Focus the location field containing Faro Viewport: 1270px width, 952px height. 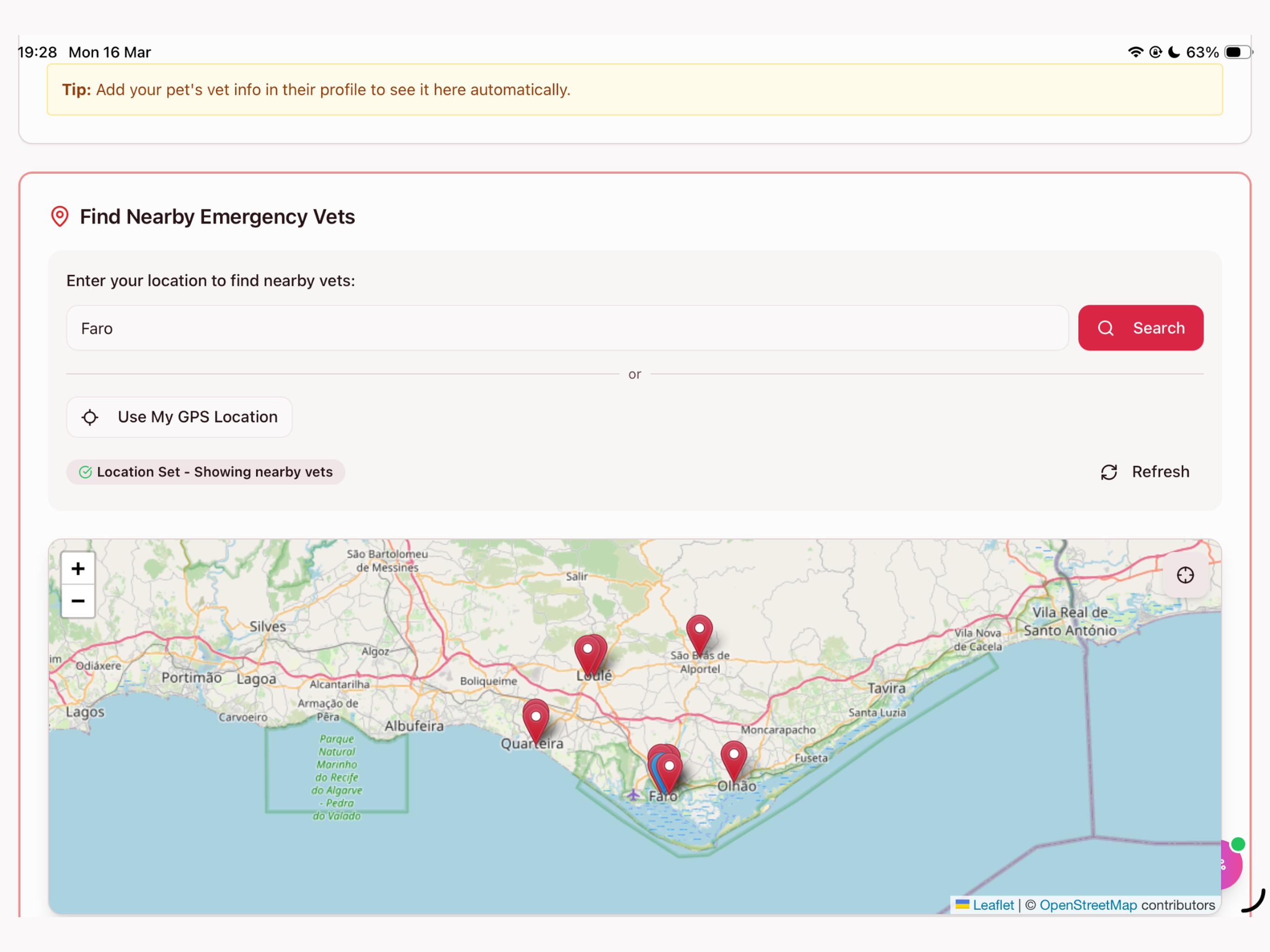pos(567,328)
